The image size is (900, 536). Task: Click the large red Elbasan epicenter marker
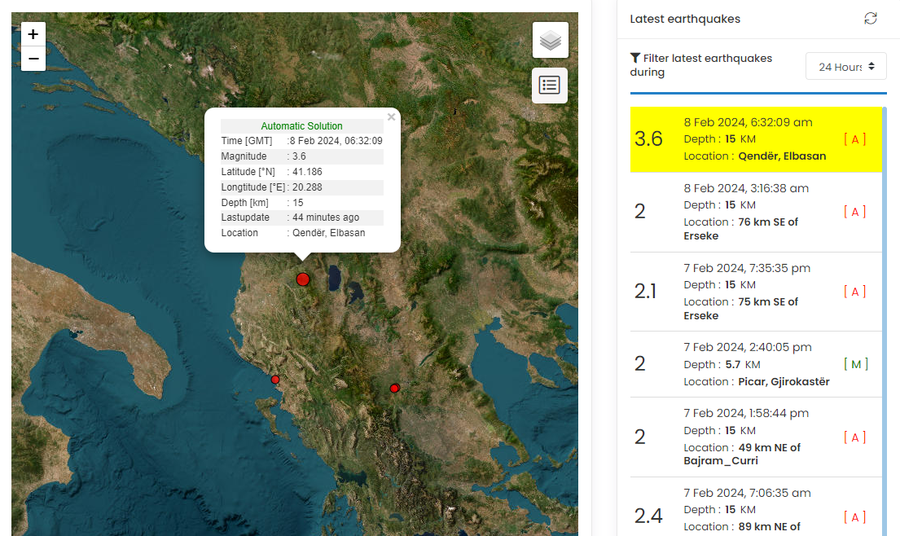point(303,280)
